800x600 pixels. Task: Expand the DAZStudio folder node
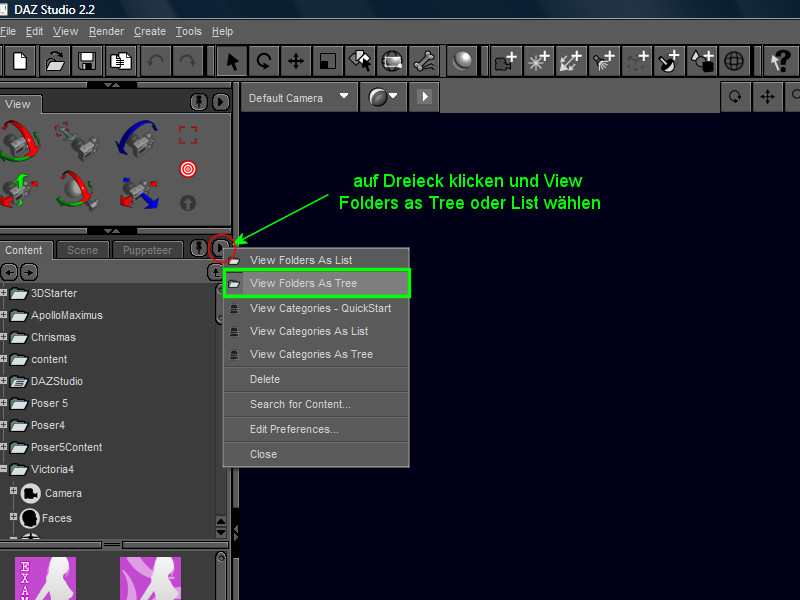4,381
